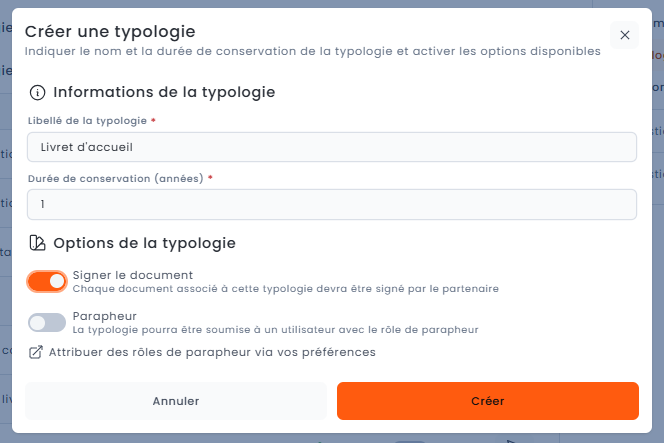Focus the Libellé de la typologie field
Viewport: 664px width, 443px height.
[x=331, y=147]
